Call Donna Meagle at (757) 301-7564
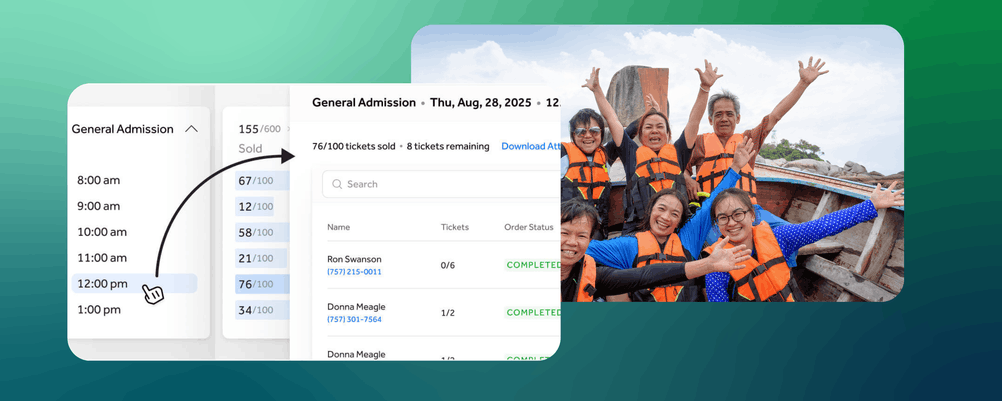1002x401 pixels. [x=354, y=319]
